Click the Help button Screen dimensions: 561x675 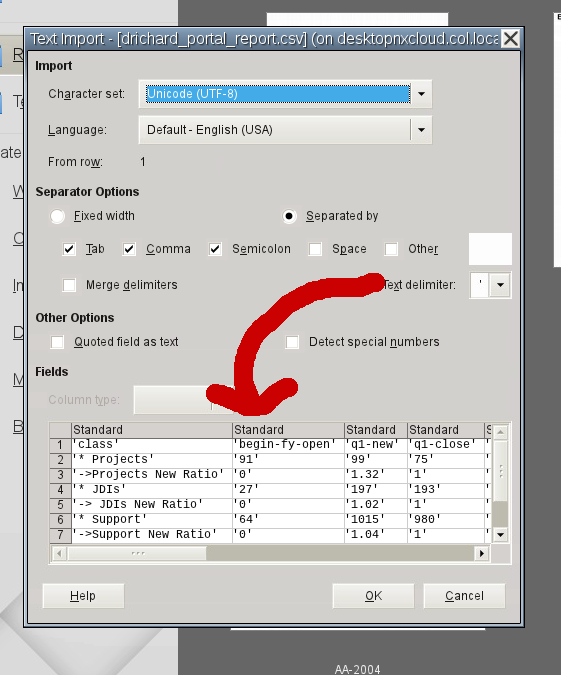pyautogui.click(x=83, y=596)
